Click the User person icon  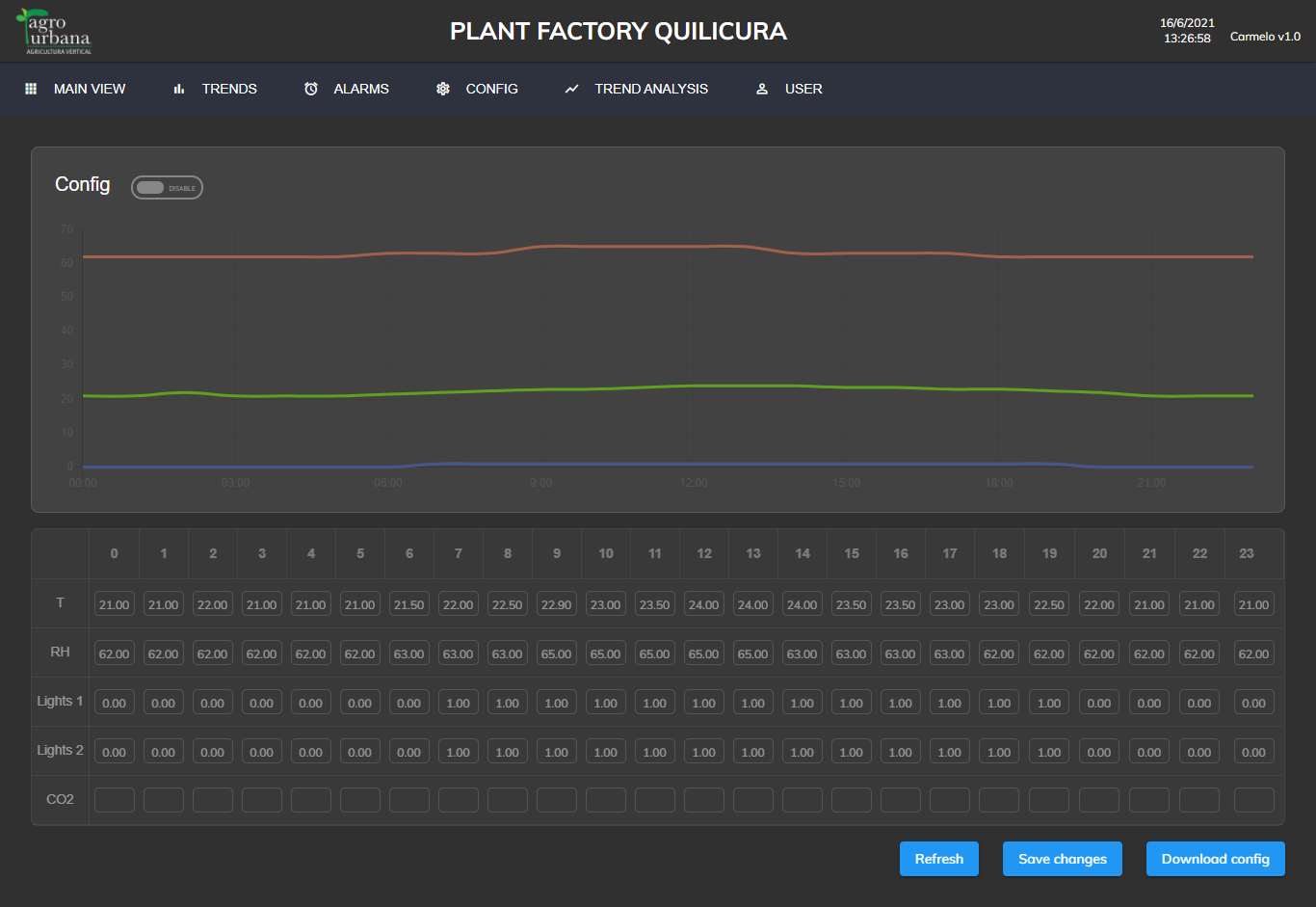[762, 89]
